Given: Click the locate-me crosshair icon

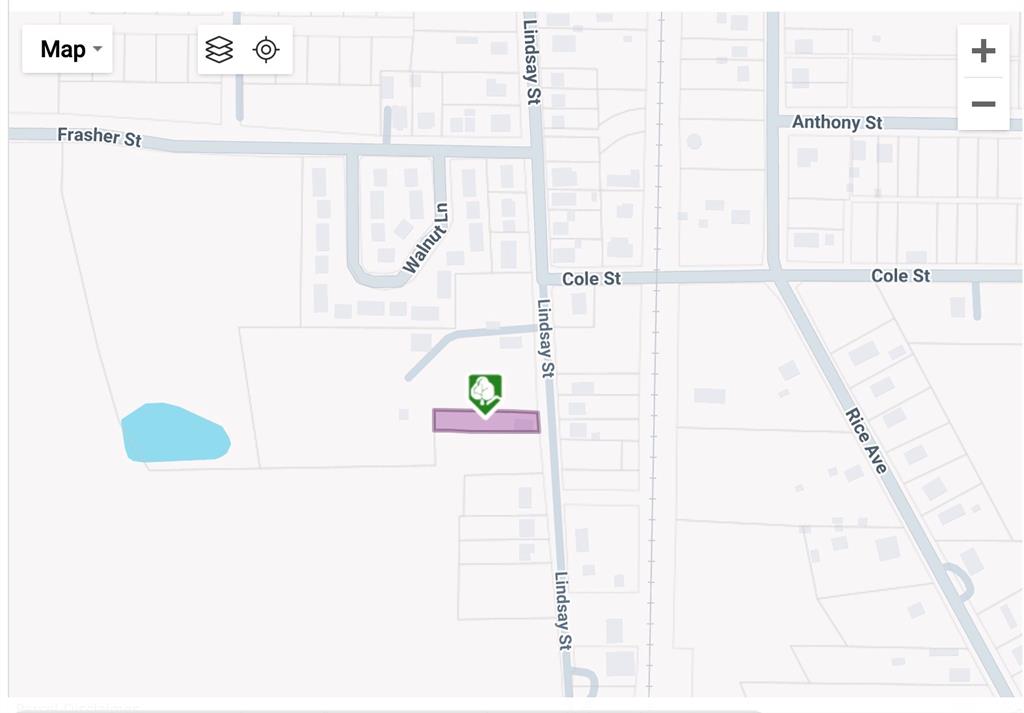Looking at the screenshot, I should tap(266, 50).
